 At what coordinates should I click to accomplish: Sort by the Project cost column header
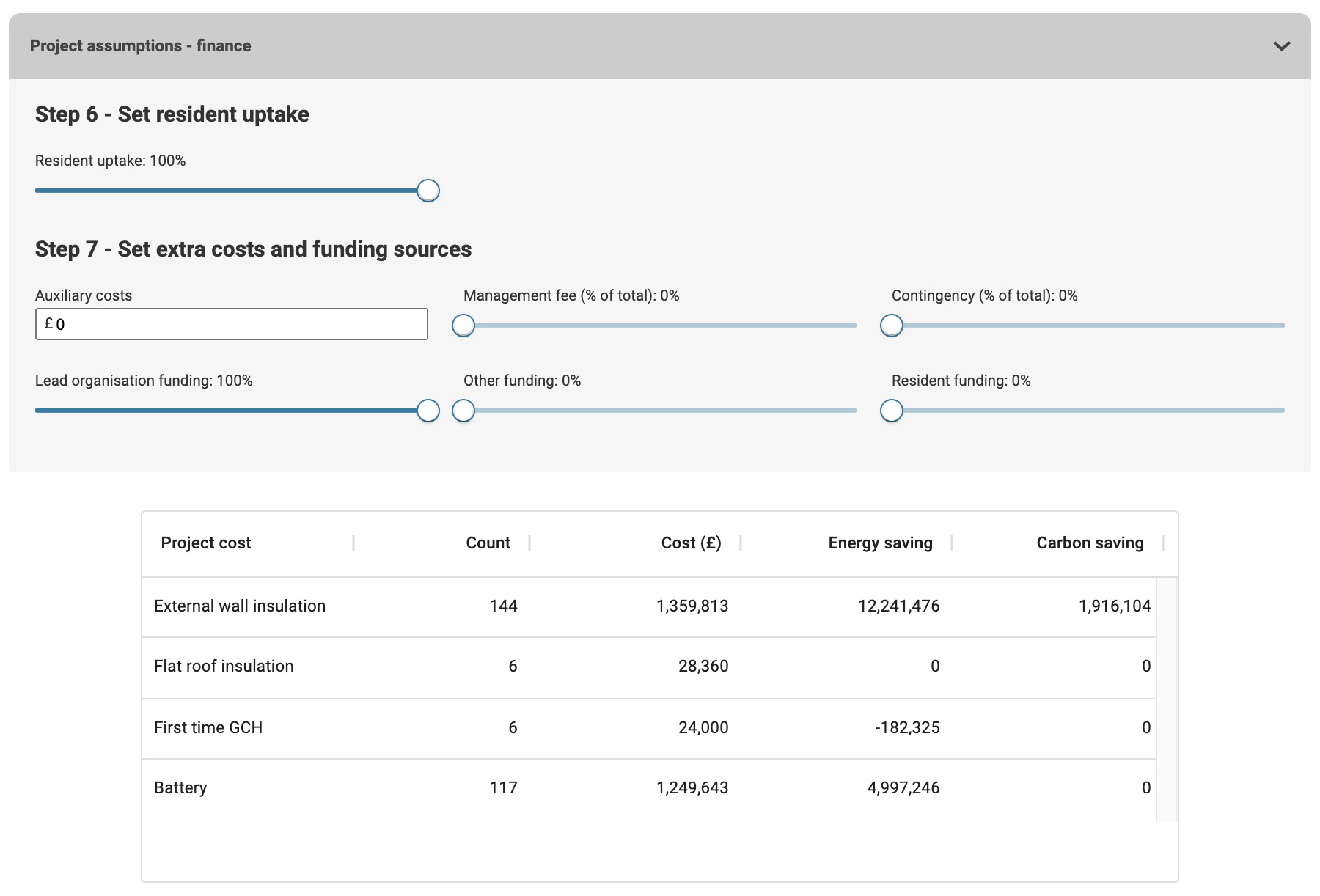coord(206,543)
